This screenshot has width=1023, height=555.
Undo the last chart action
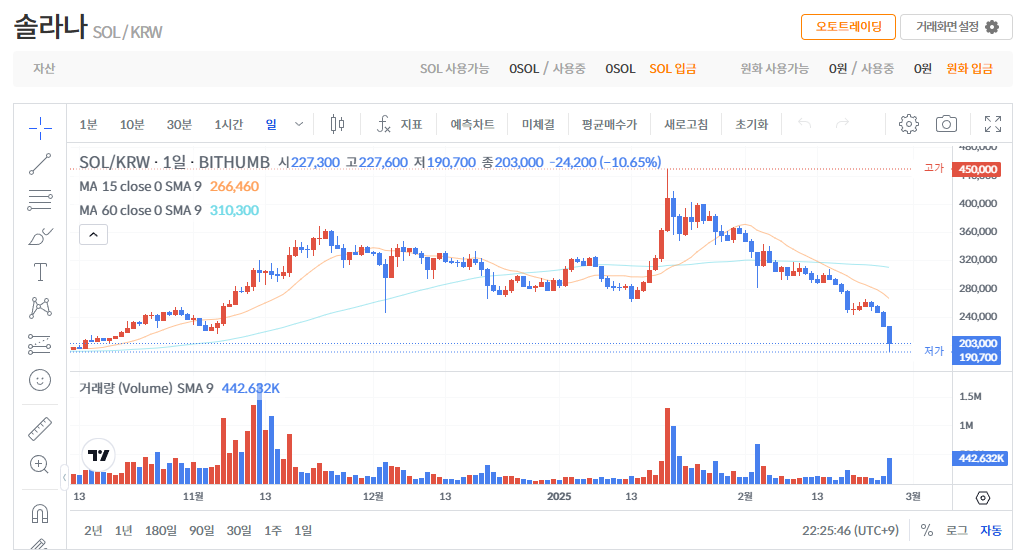[x=804, y=123]
